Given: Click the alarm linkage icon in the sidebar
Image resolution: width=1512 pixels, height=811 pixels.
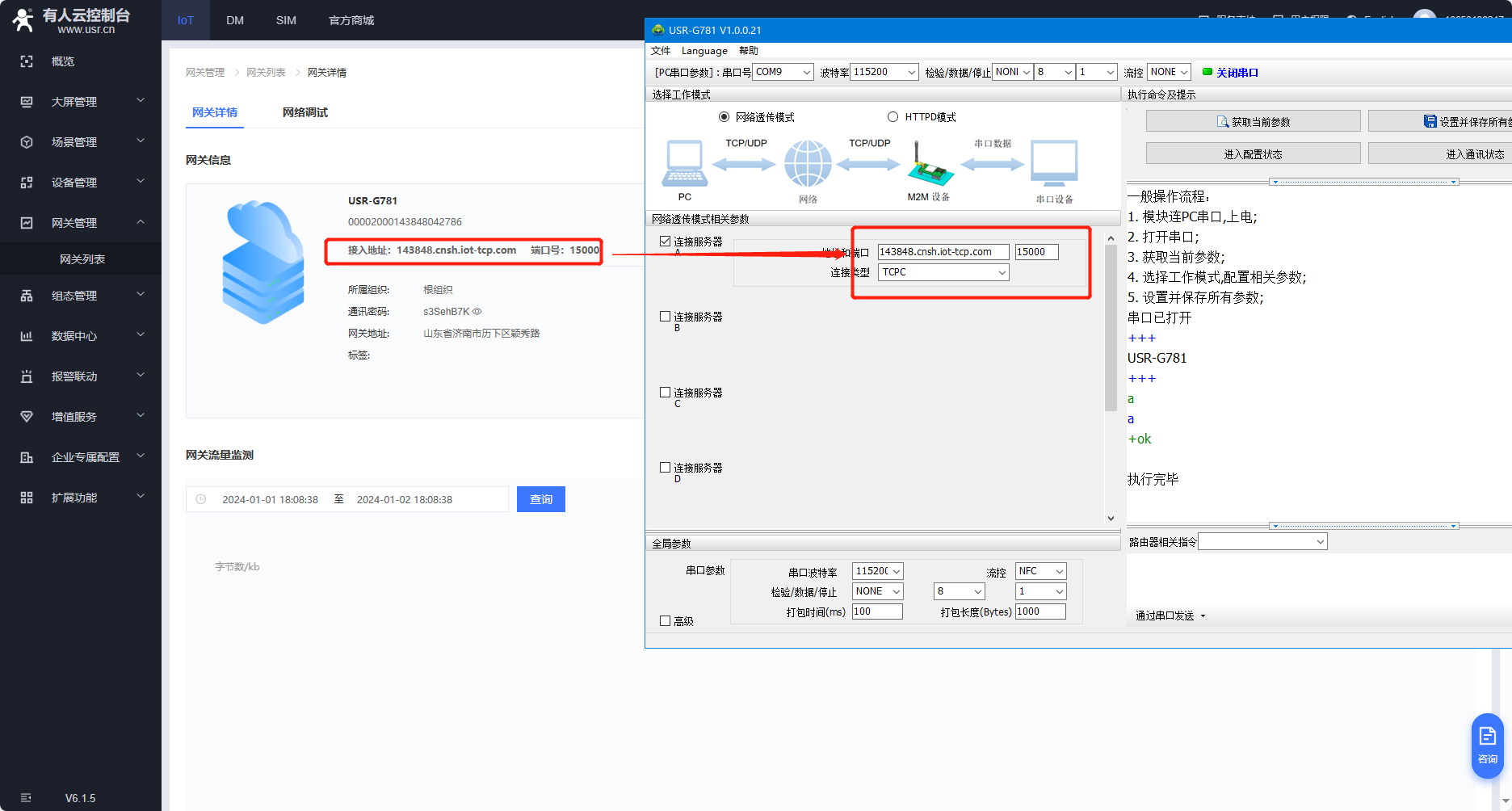Looking at the screenshot, I should coord(27,376).
